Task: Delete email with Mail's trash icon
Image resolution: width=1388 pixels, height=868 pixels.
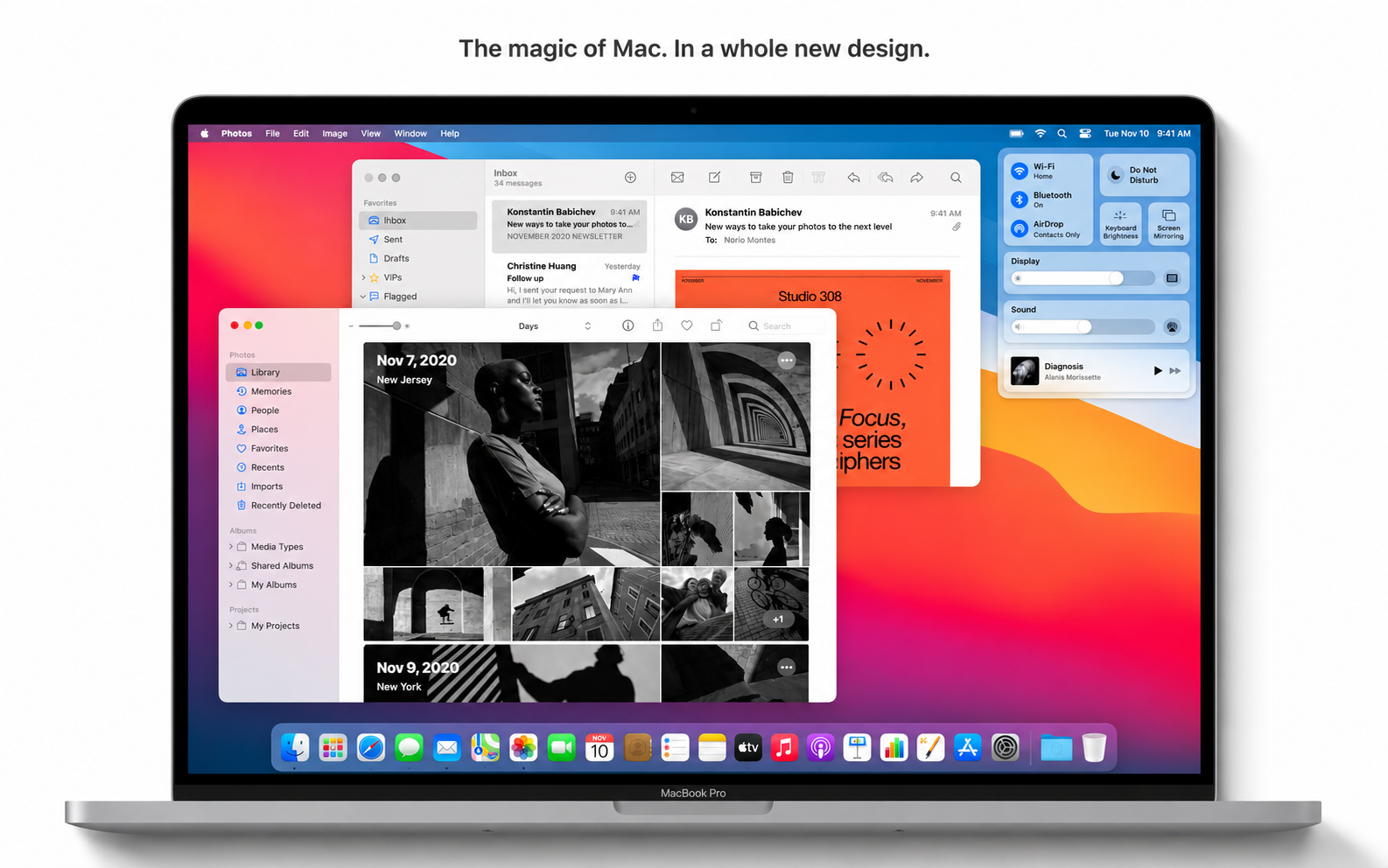Action: click(788, 178)
